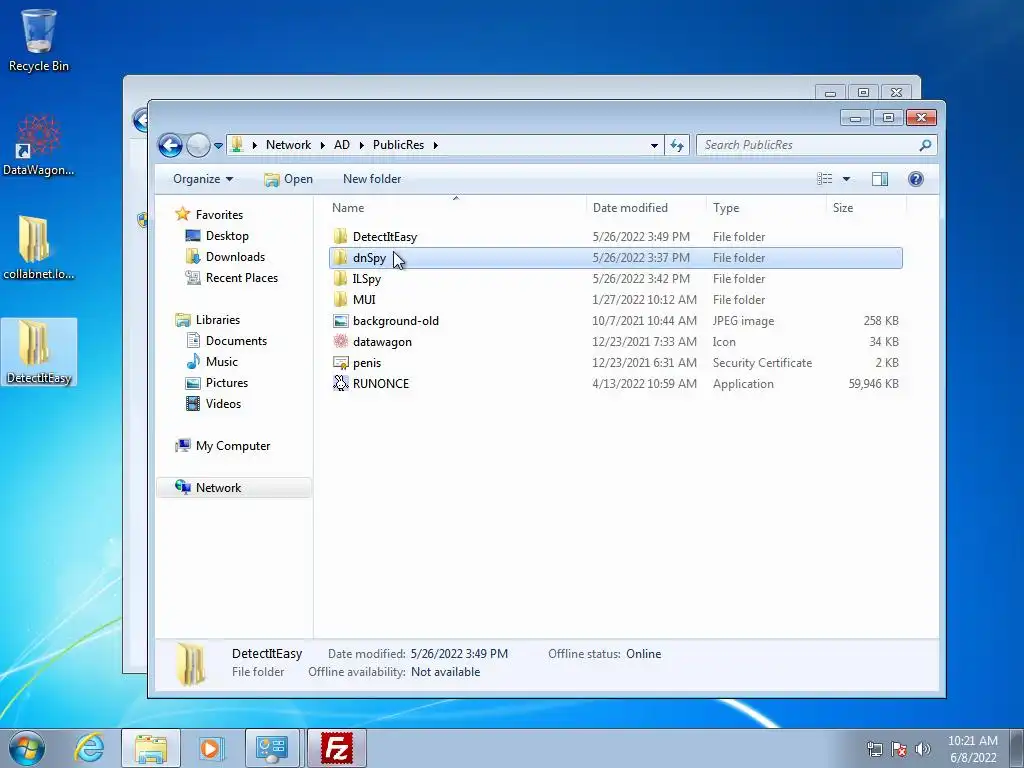Sort by the Name column header
The image size is (1024, 768).
coord(456,208)
